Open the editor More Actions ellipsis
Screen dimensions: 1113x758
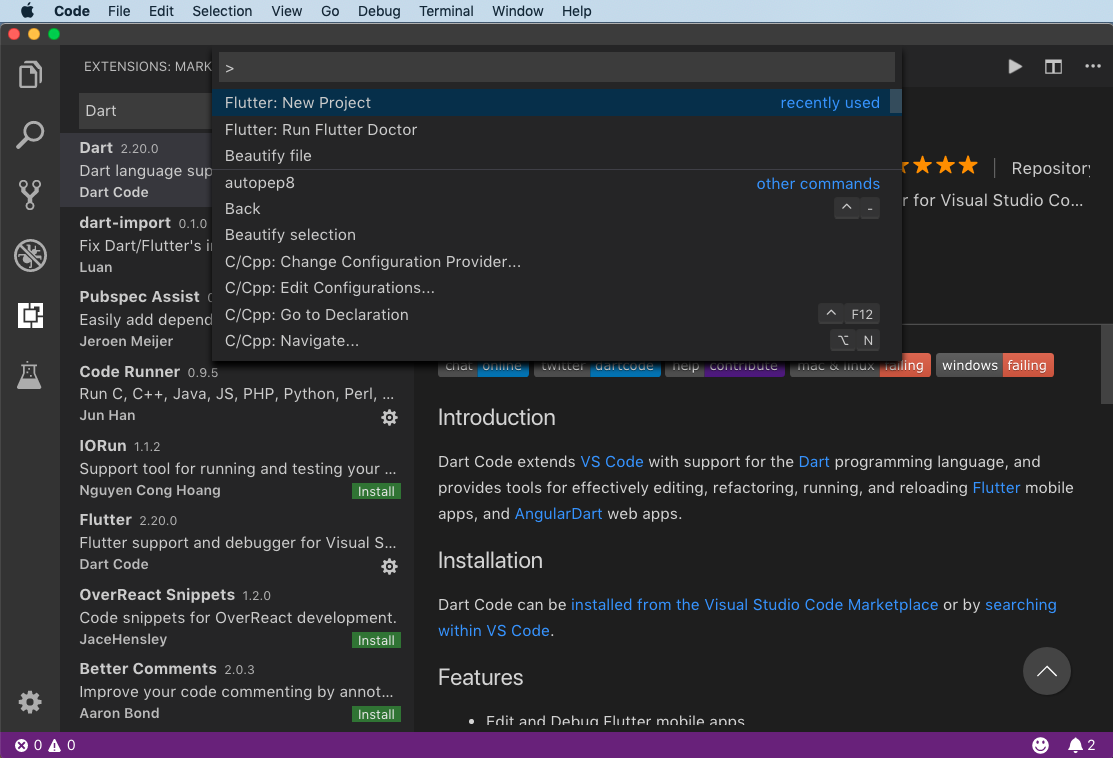tap(1092, 66)
